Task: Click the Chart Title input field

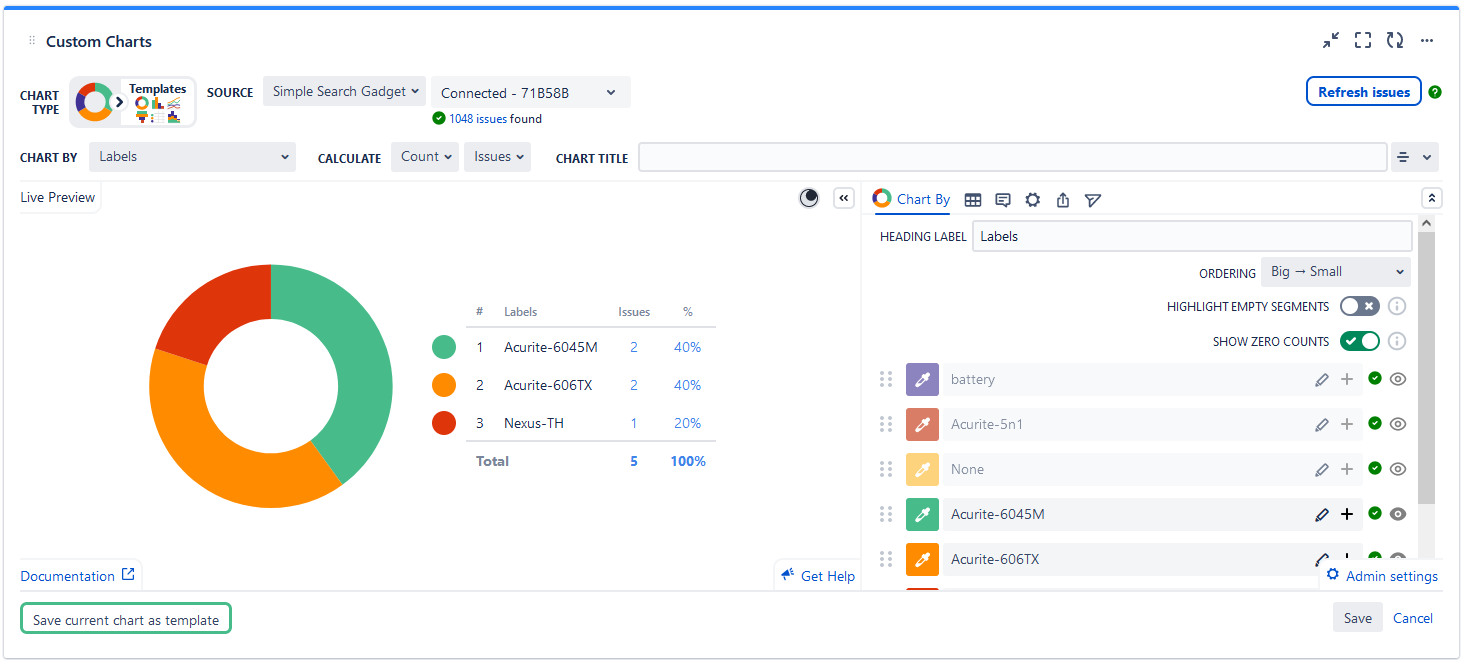Action: (x=1012, y=157)
